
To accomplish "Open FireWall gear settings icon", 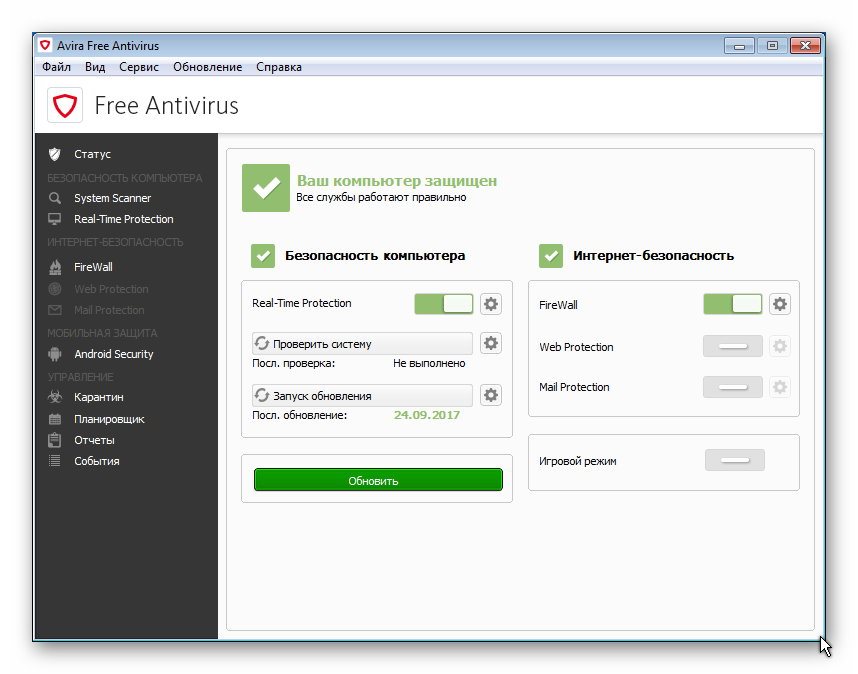I will click(780, 304).
